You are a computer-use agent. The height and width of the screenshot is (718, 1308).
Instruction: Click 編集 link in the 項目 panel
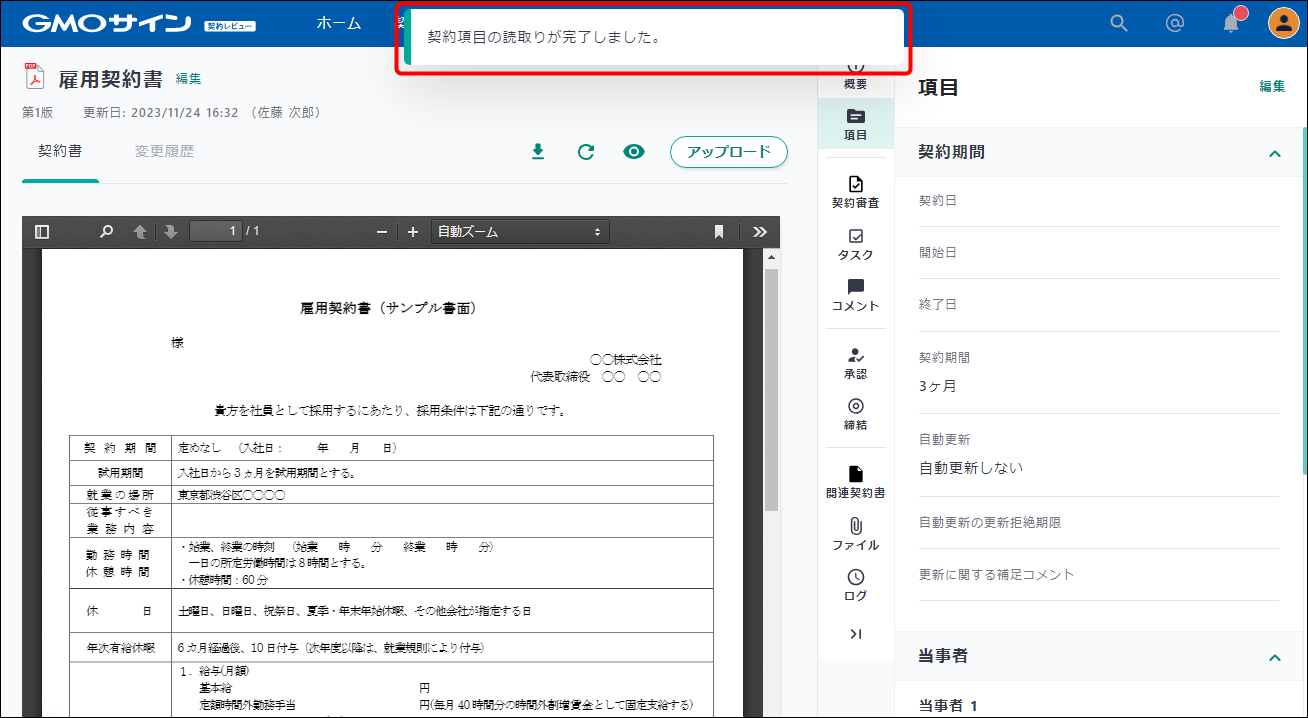pyautogui.click(x=1271, y=87)
